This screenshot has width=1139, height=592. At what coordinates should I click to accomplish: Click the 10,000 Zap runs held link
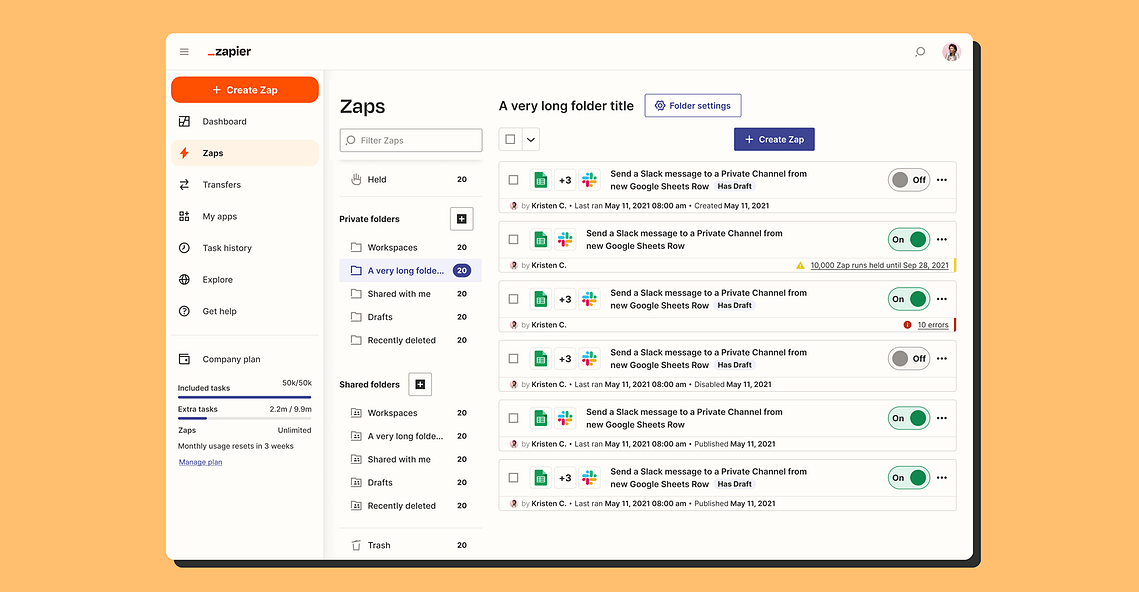[x=879, y=265]
